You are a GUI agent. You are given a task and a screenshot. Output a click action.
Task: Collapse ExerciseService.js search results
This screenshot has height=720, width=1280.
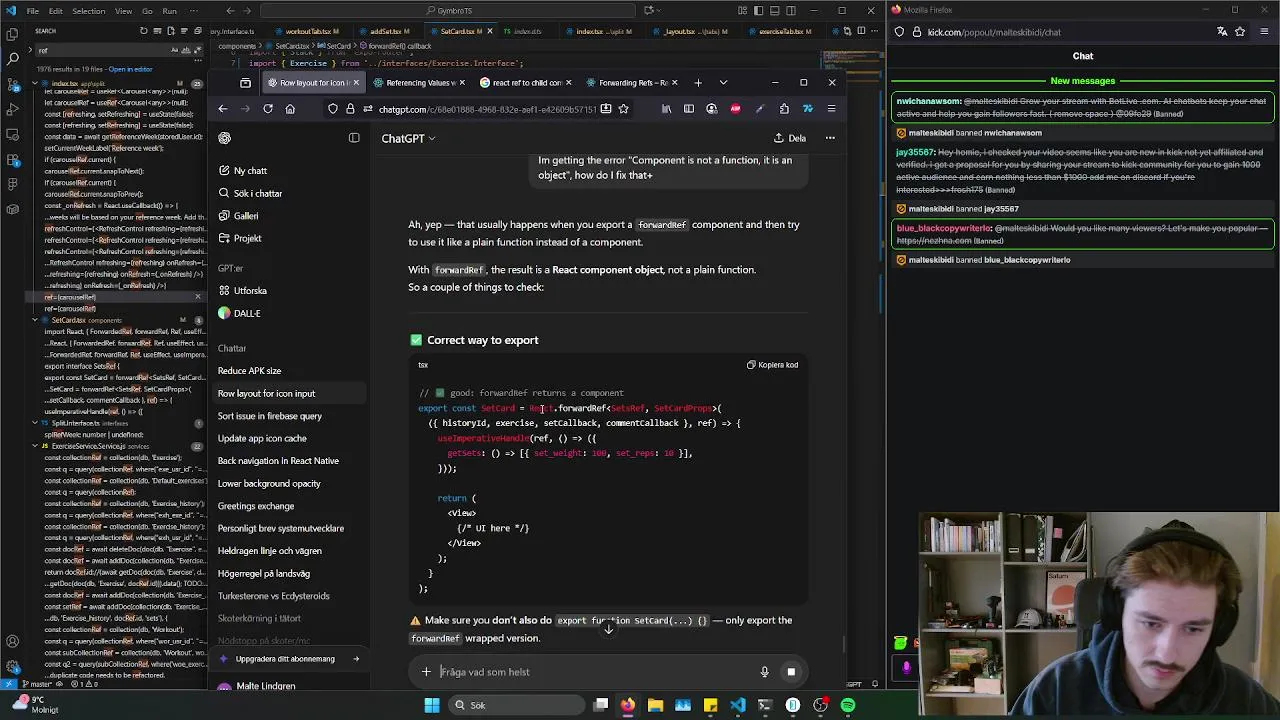35,446
